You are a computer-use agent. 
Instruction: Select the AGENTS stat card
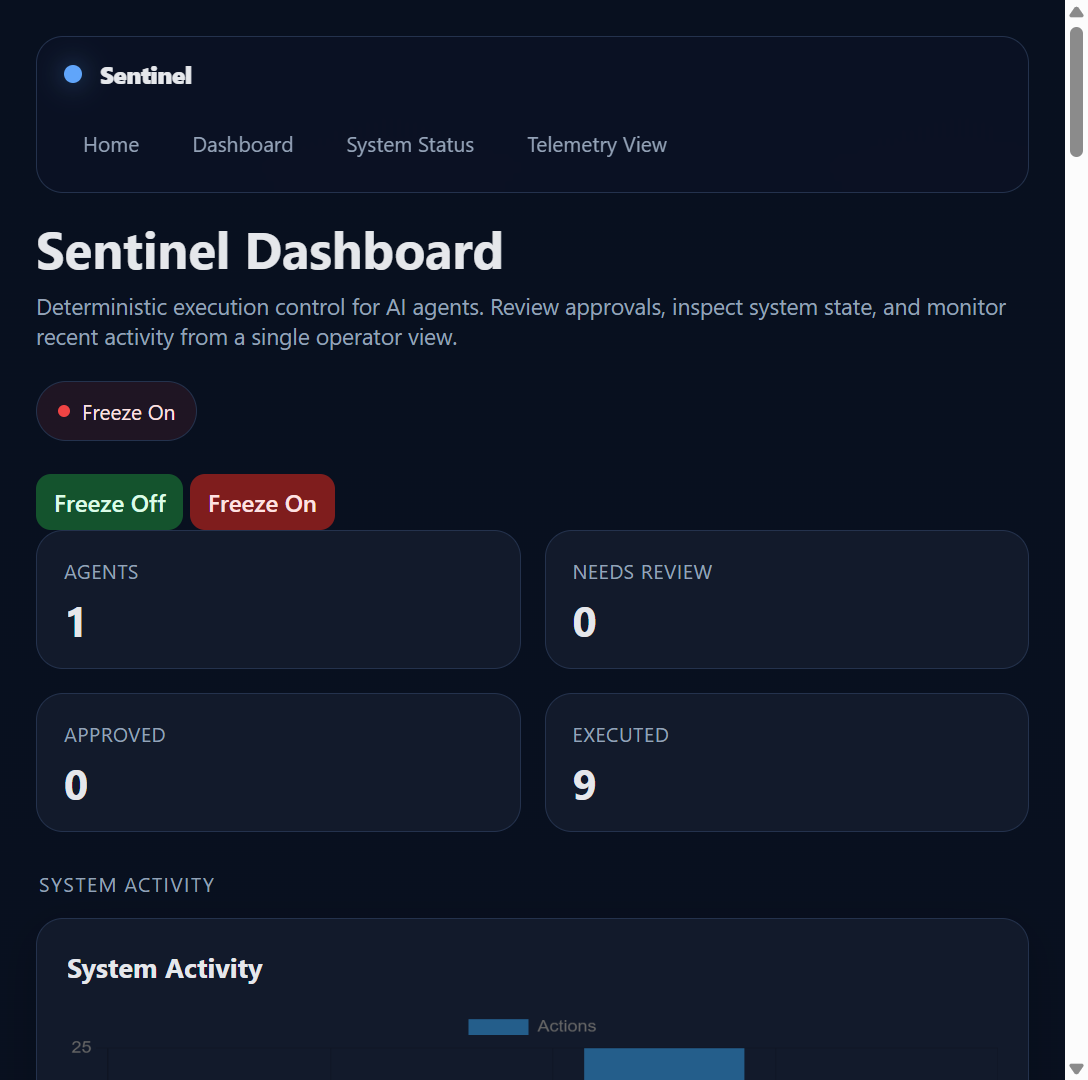pos(278,599)
